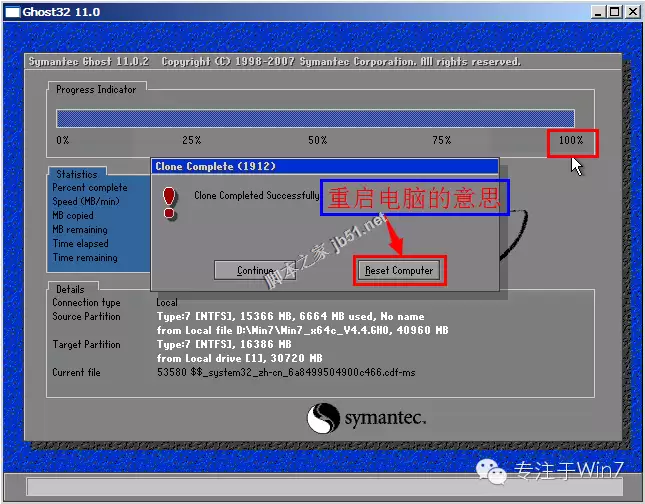645x504 pixels.
Task: Click the 25% progress label
Action: pos(192,140)
